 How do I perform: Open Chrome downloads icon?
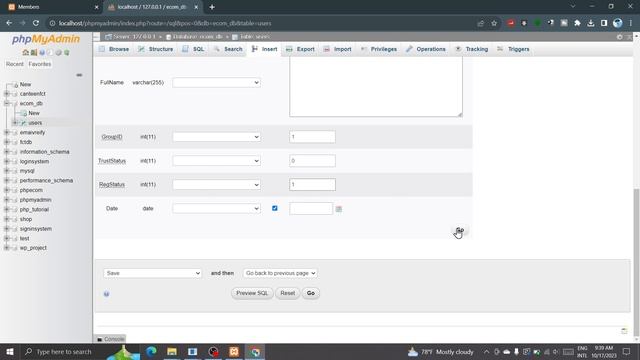tap(591, 23)
